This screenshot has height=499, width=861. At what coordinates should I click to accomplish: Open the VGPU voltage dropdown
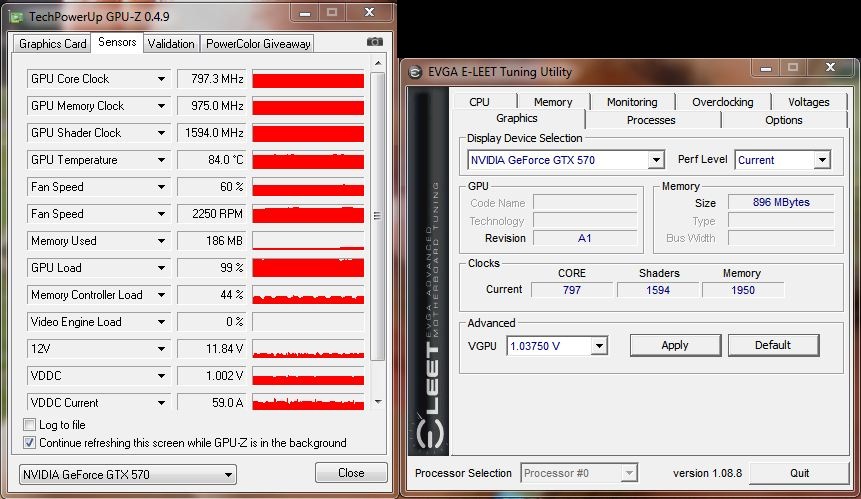[599, 346]
